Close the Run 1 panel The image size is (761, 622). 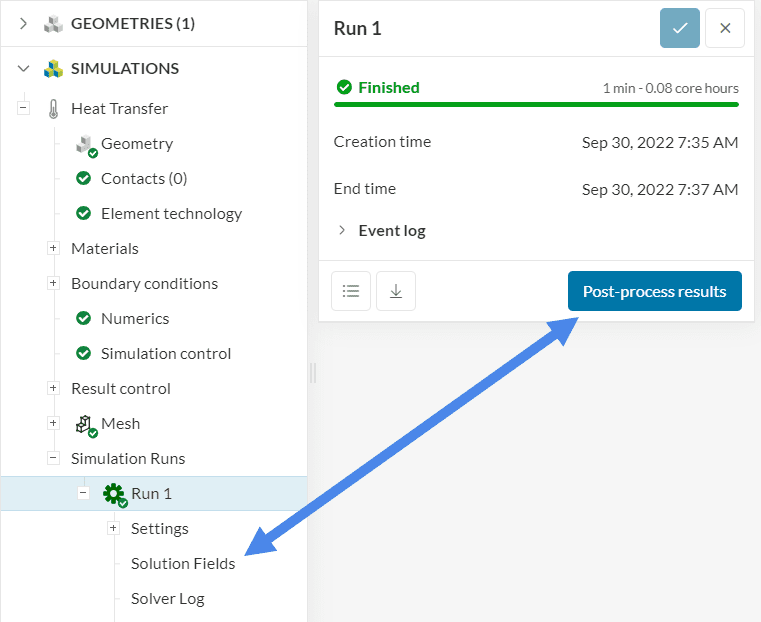pos(725,28)
